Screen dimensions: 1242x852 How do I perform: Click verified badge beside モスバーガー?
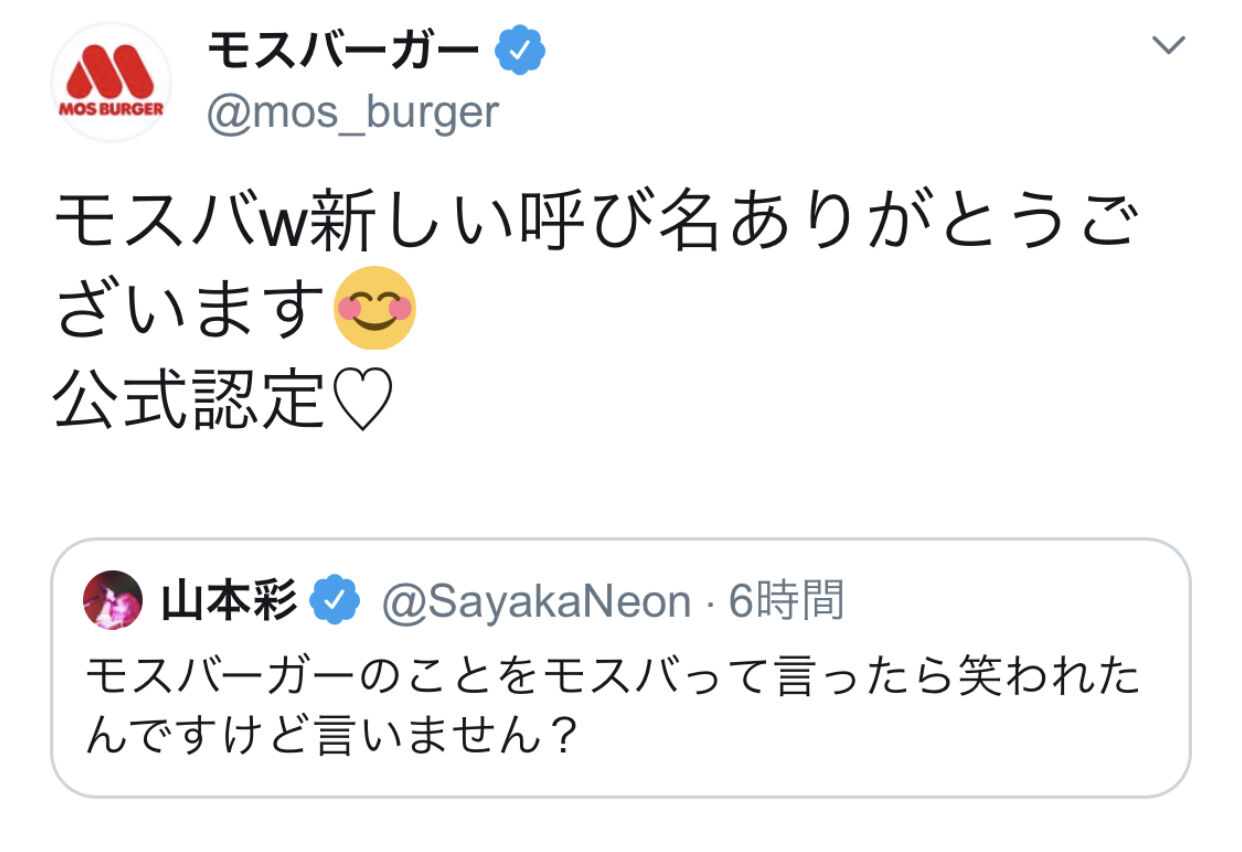520,51
